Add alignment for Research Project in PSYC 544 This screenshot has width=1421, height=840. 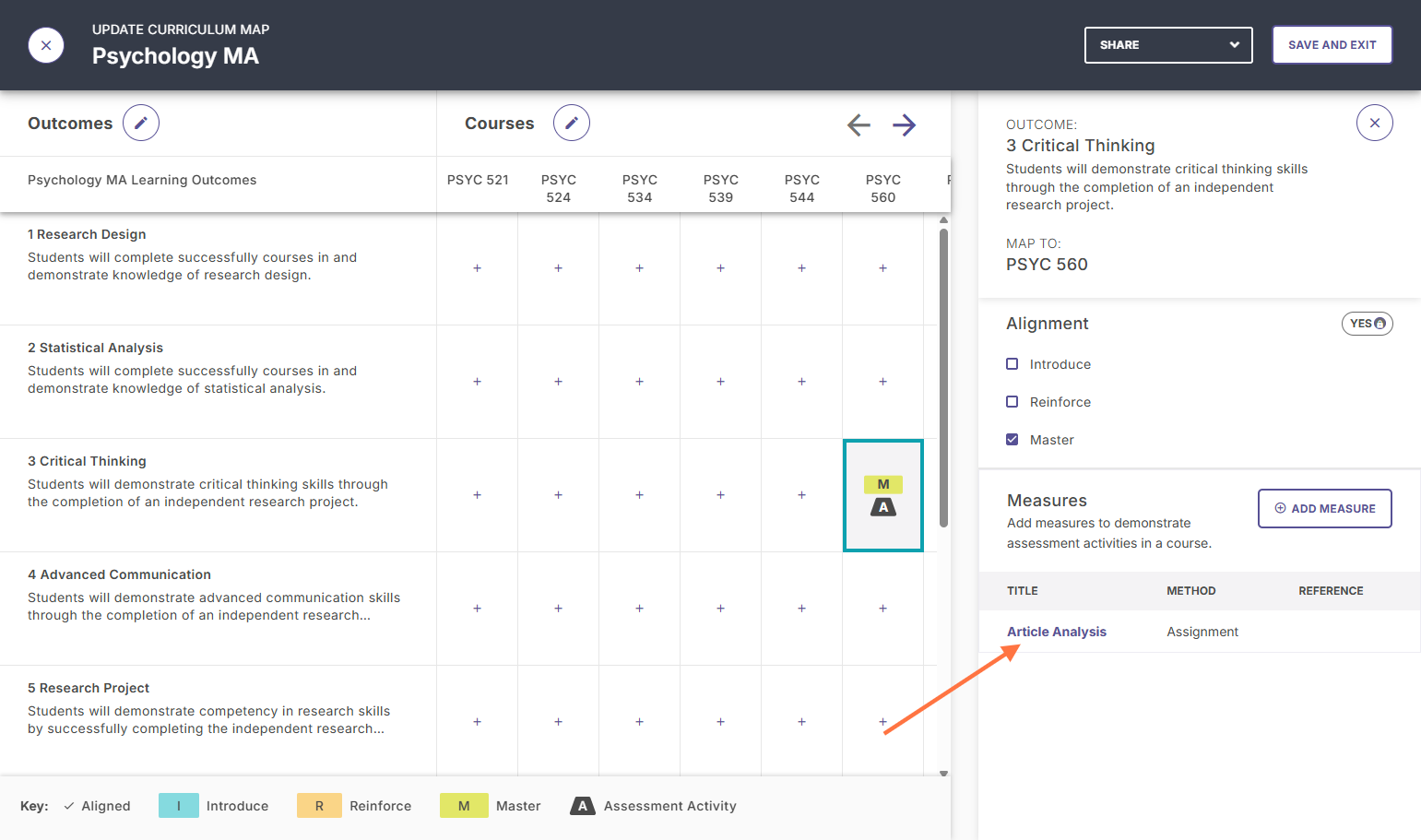[x=801, y=722]
